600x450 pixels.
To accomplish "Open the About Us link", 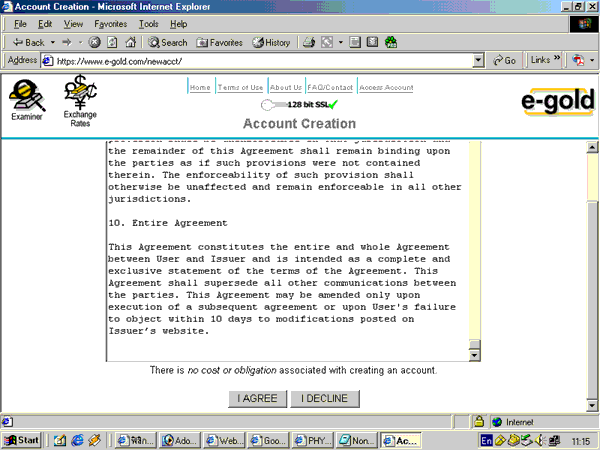I will 286,88.
